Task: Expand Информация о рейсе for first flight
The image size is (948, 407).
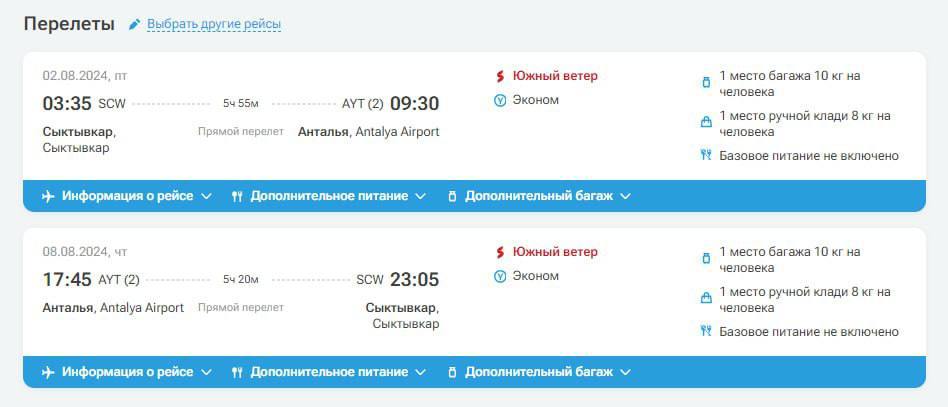Action: [x=127, y=196]
